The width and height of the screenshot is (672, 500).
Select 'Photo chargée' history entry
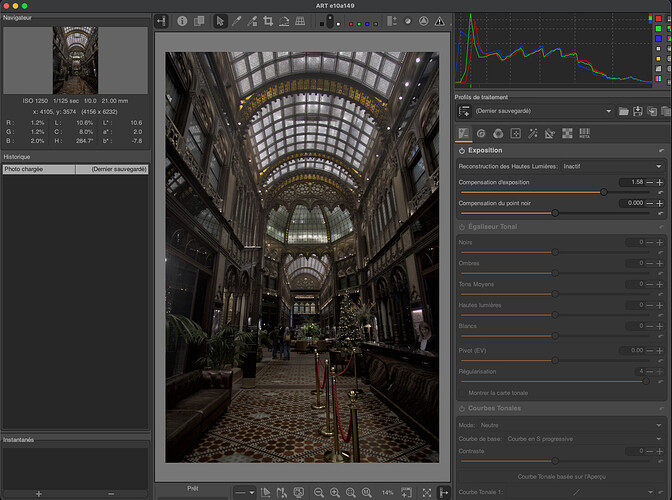[x=75, y=169]
